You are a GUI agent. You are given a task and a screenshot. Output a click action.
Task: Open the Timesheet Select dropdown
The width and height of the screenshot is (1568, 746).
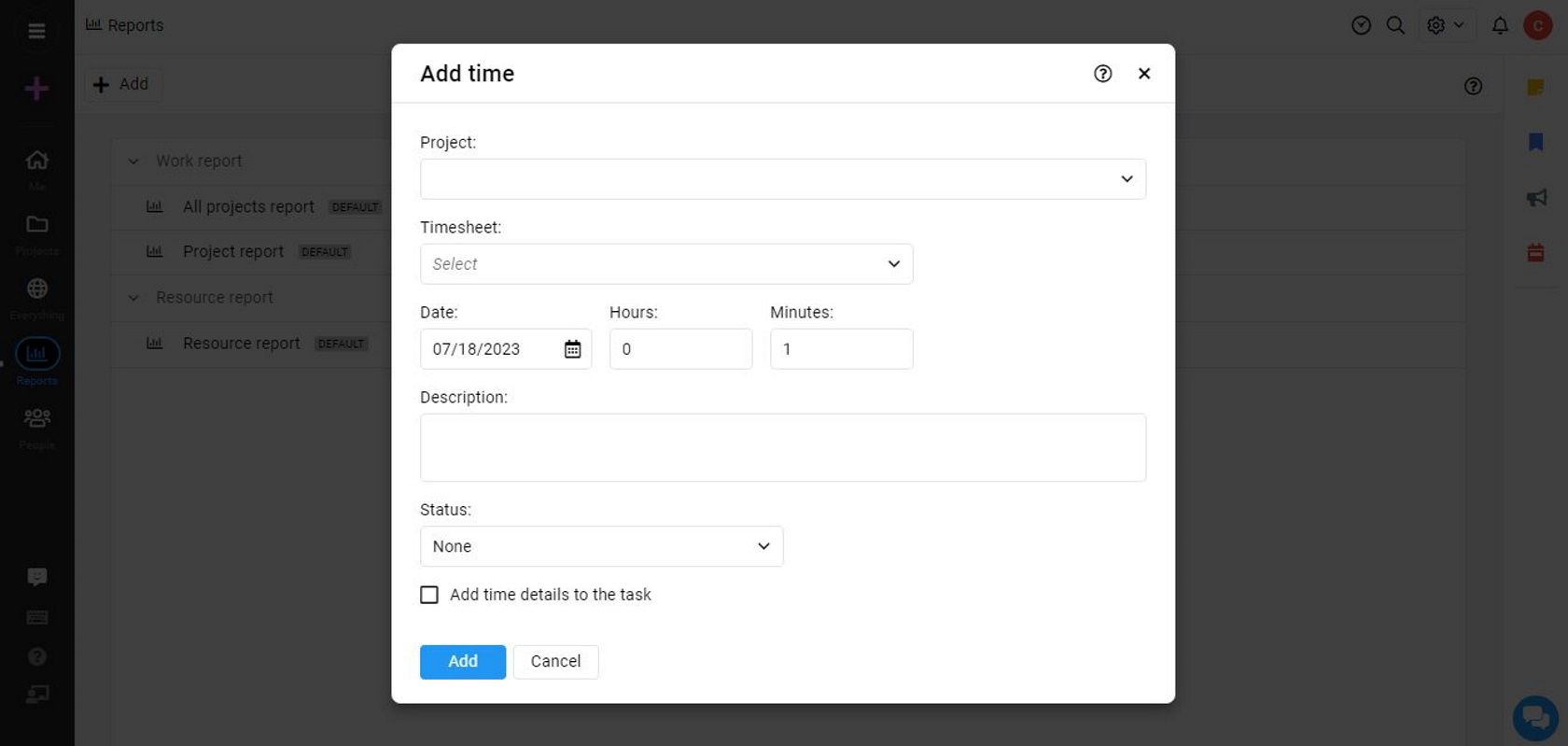666,264
